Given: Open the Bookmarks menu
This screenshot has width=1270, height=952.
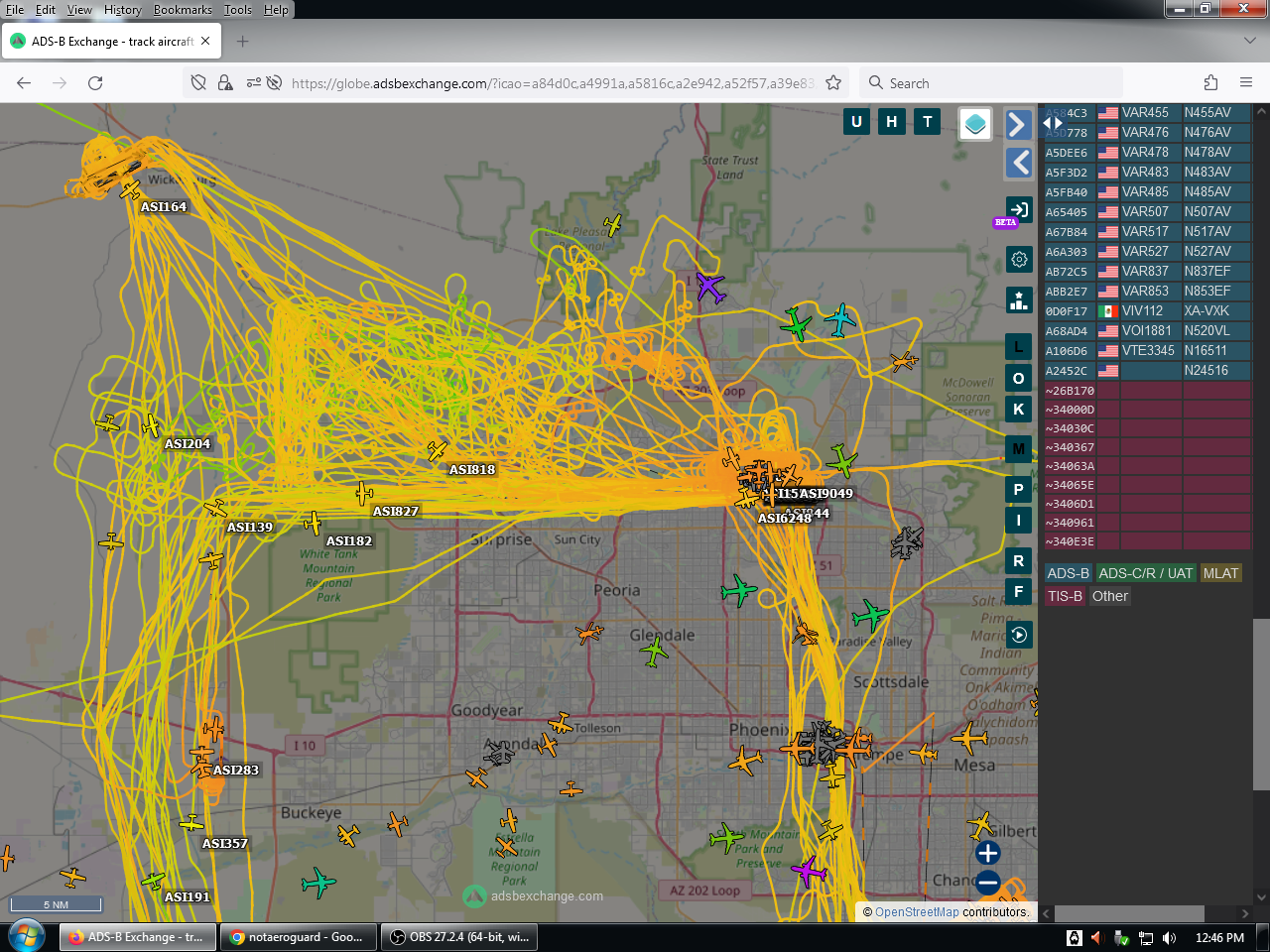Looking at the screenshot, I should [183, 10].
